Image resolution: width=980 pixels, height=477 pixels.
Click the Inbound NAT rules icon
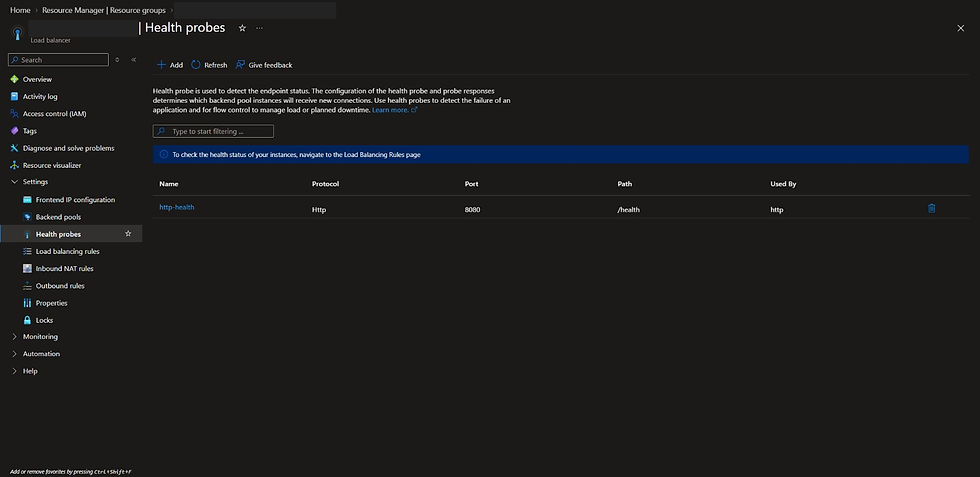click(27, 268)
